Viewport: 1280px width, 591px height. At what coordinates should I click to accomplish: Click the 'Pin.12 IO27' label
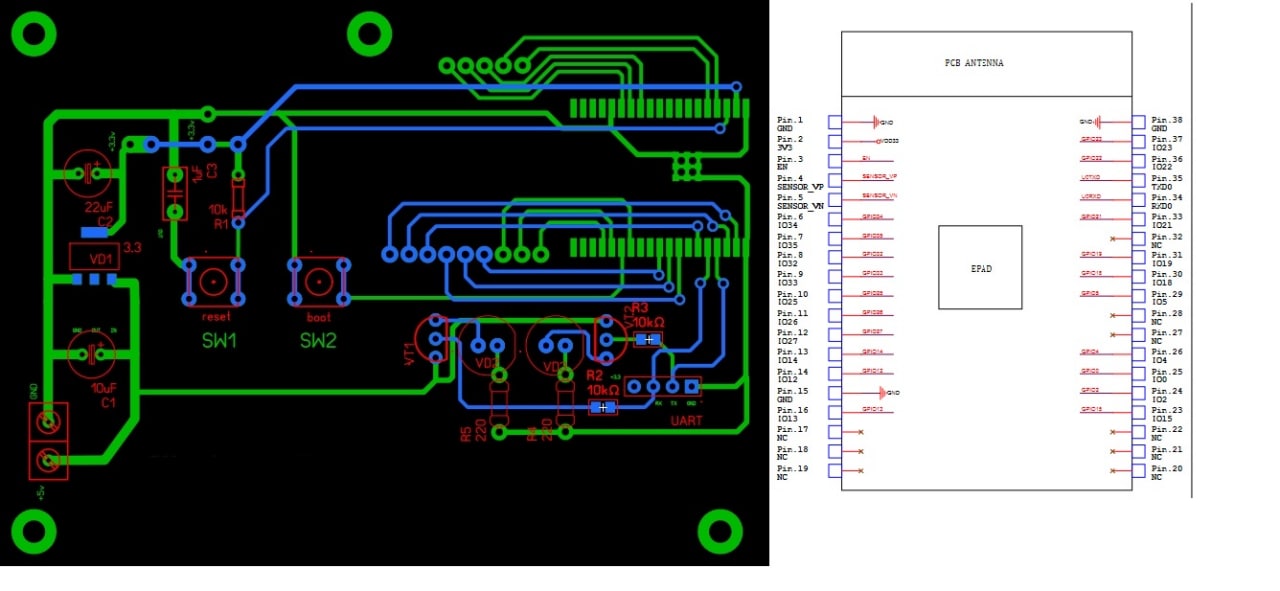coord(792,337)
